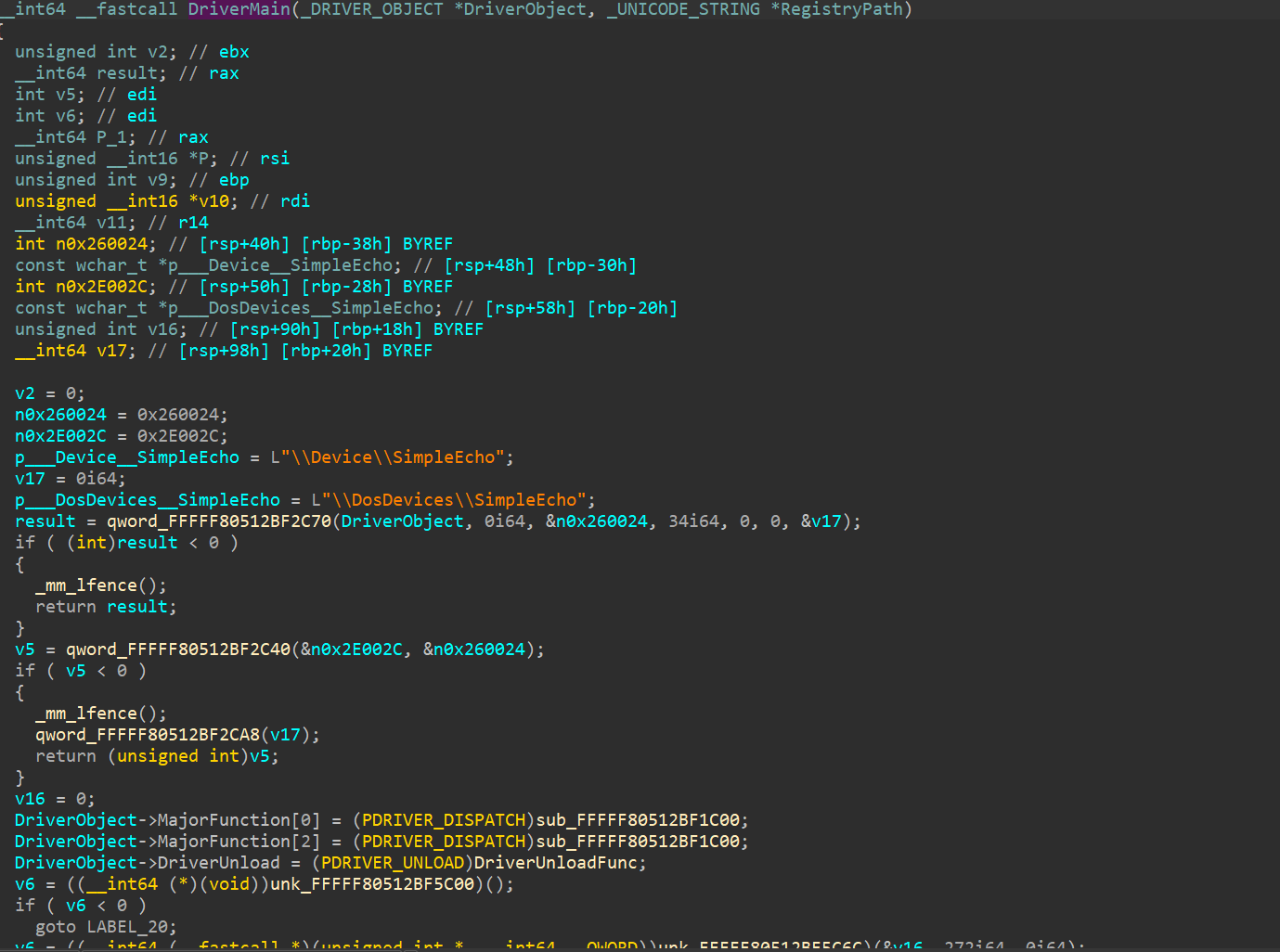
Task: Click the 'v16 = 0;' assignment statement
Action: point(56,799)
